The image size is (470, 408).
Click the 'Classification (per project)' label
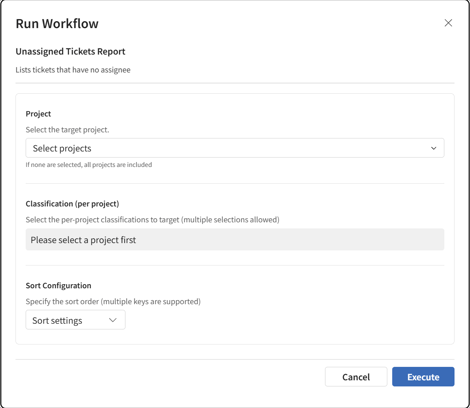(72, 204)
